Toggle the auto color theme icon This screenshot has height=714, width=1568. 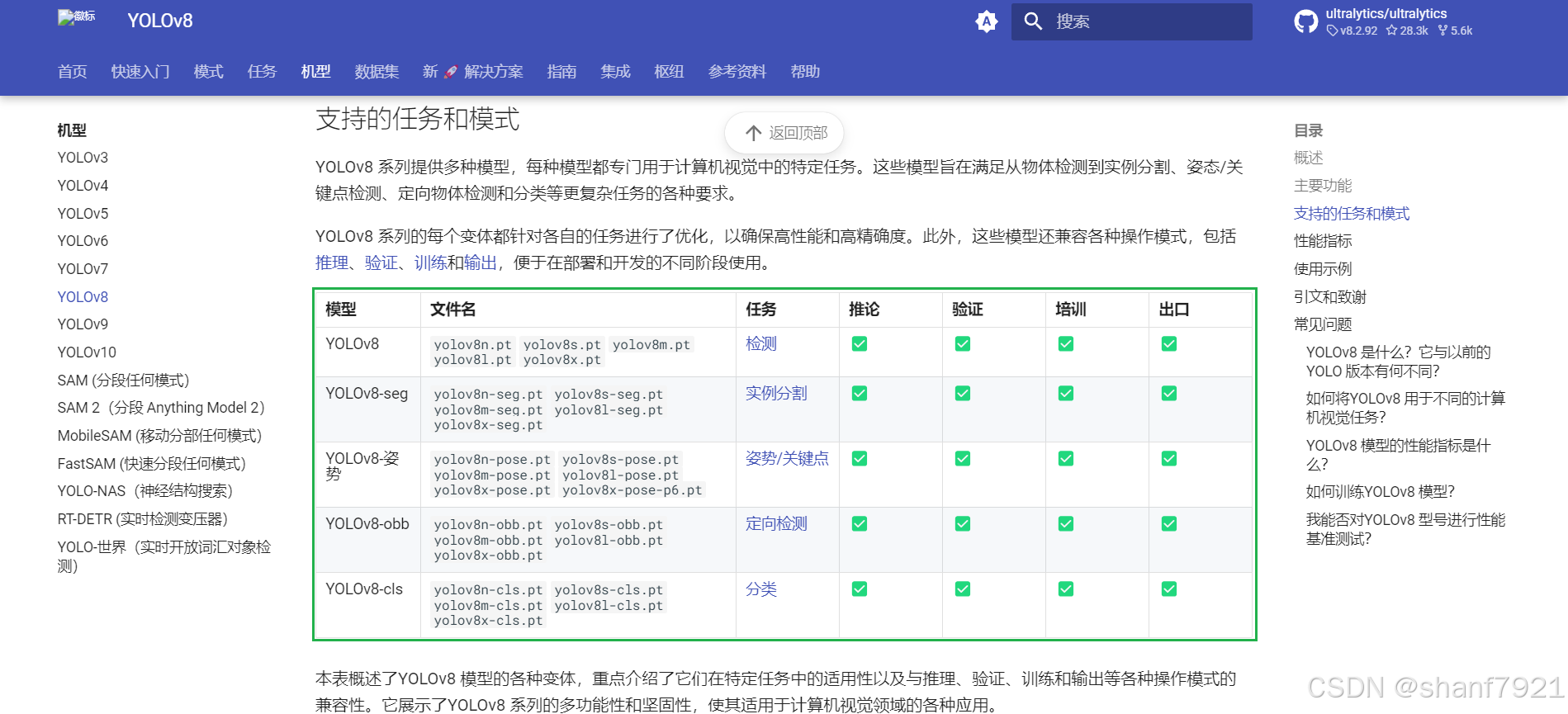987,21
